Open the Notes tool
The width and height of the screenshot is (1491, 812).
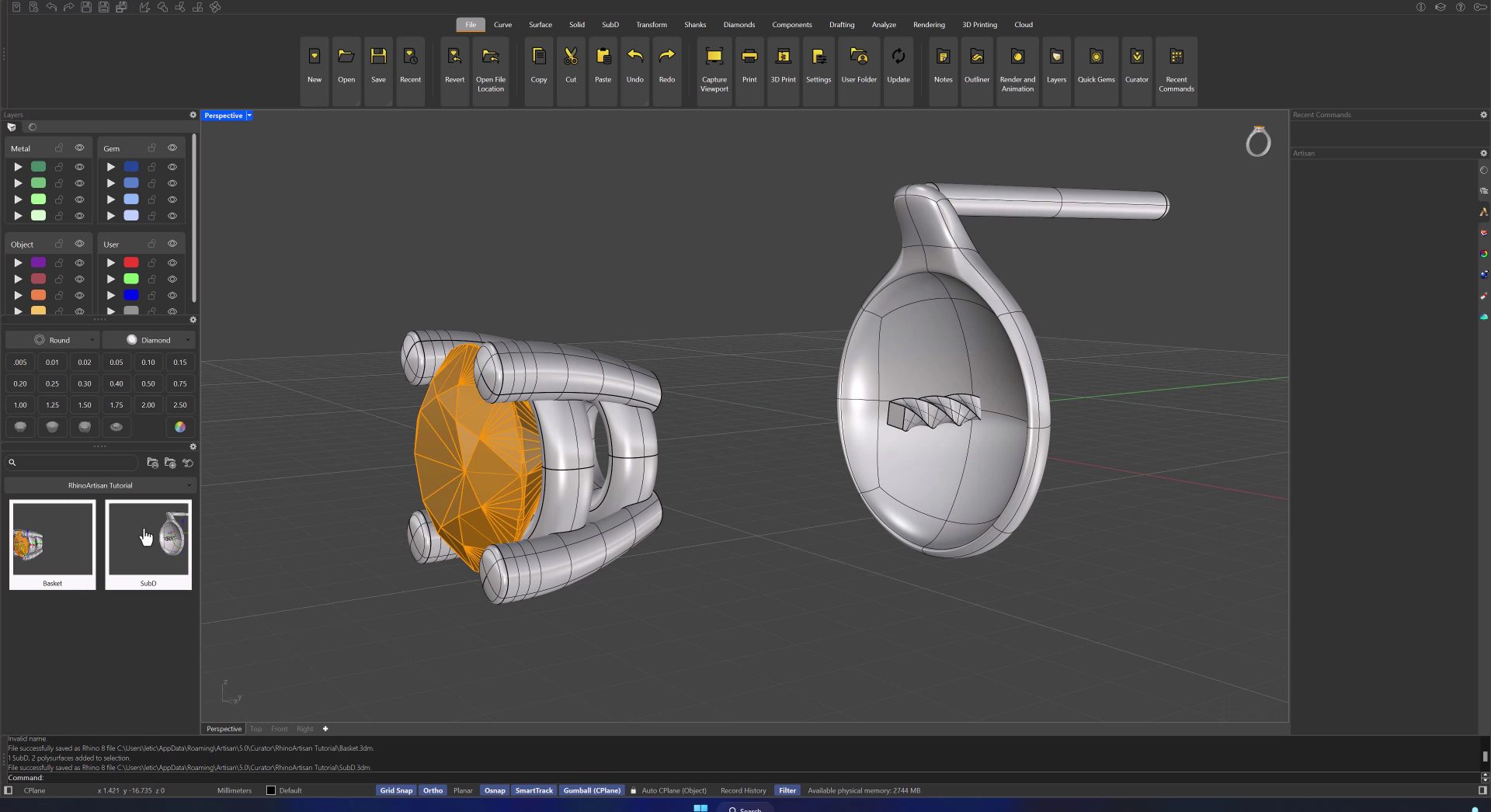(x=943, y=57)
